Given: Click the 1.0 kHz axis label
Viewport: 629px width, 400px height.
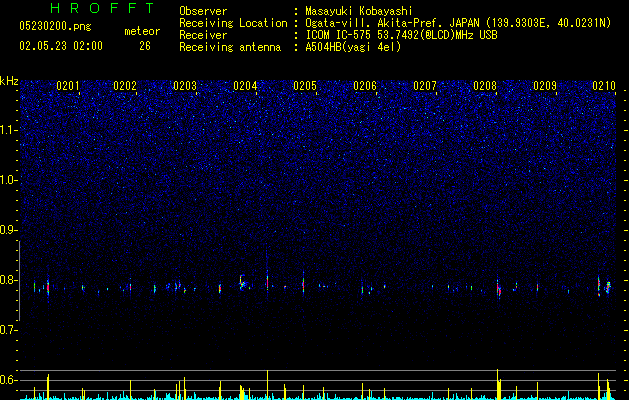Looking at the screenshot, I should [9, 180].
